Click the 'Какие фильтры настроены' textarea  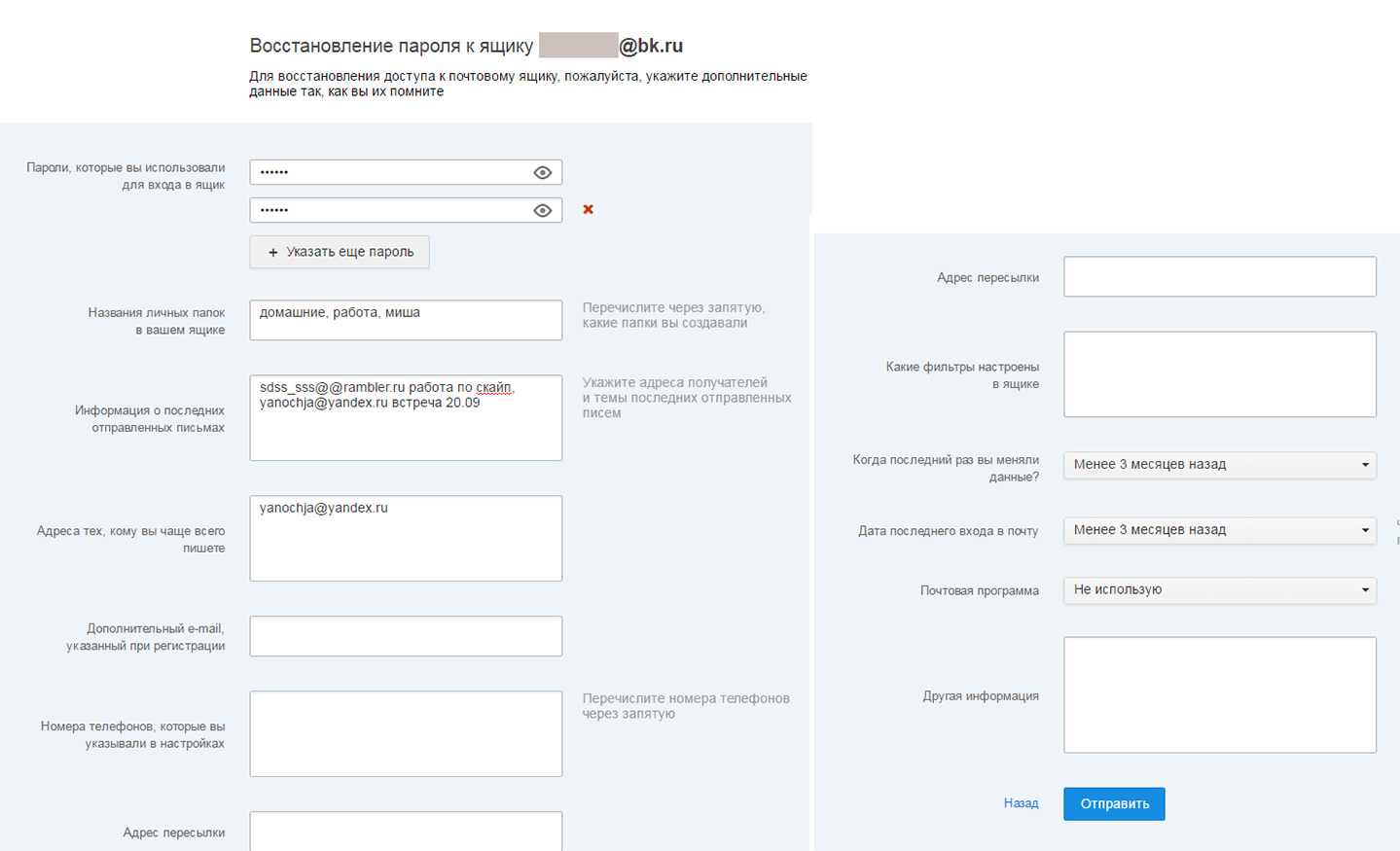[x=1220, y=374]
